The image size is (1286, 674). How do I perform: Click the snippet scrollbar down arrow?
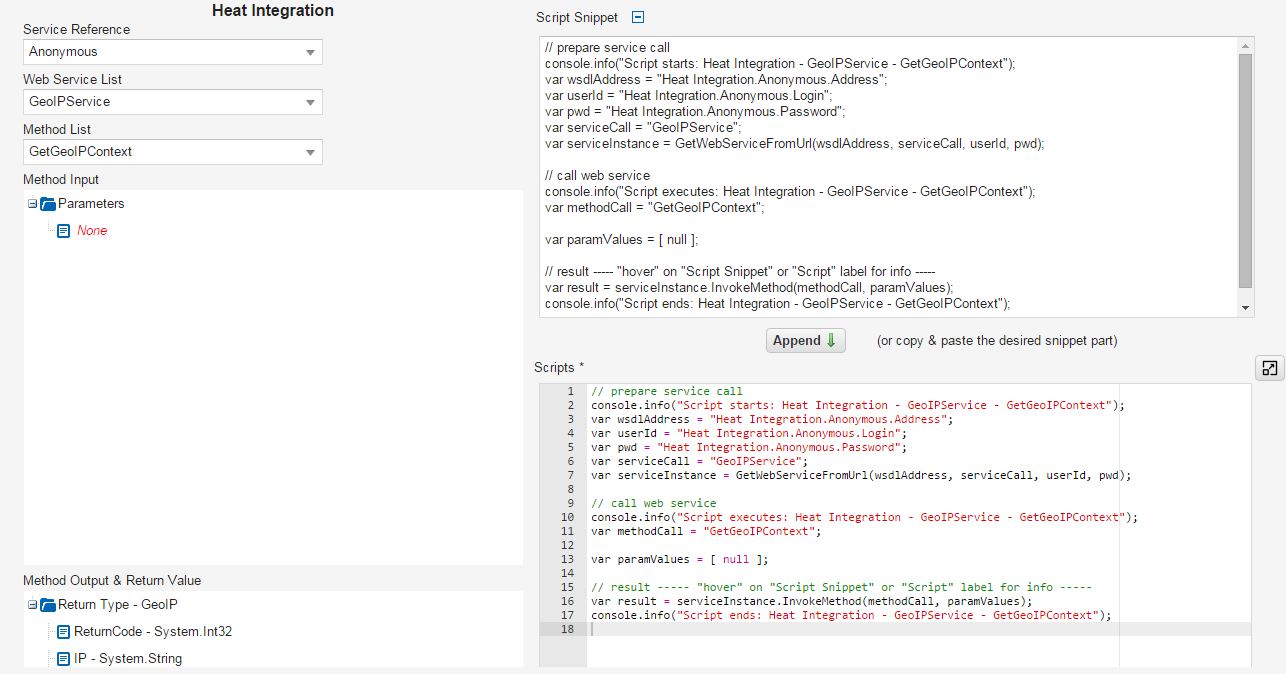pyautogui.click(x=1245, y=308)
